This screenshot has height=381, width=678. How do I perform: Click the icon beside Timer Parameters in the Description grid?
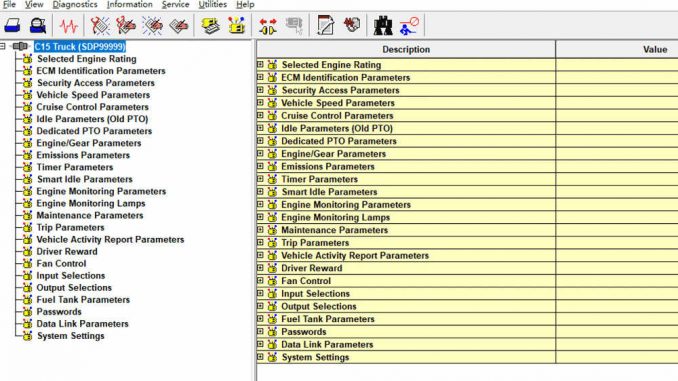[x=272, y=179]
